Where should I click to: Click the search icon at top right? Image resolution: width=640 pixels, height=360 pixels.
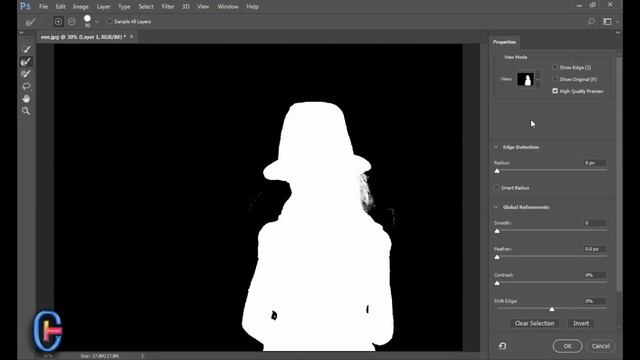(591, 21)
